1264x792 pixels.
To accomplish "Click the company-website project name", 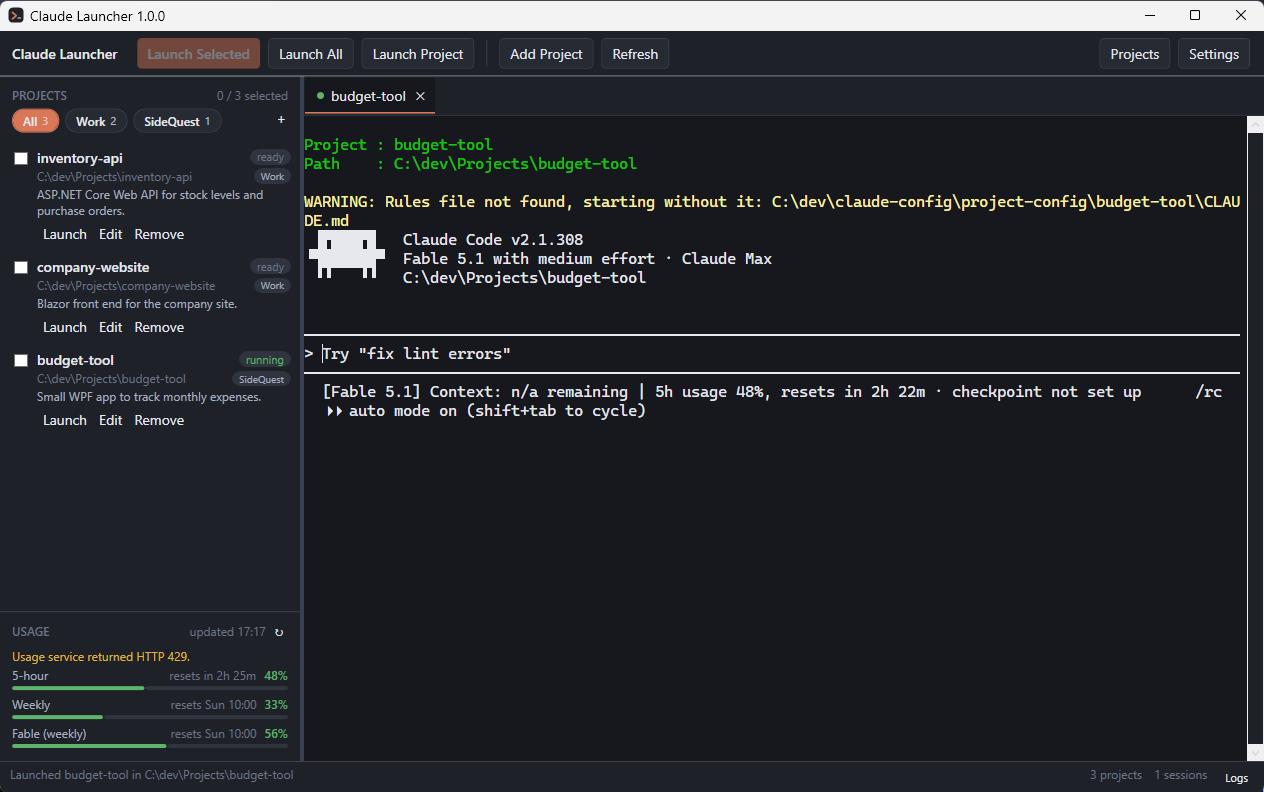I will click(93, 268).
